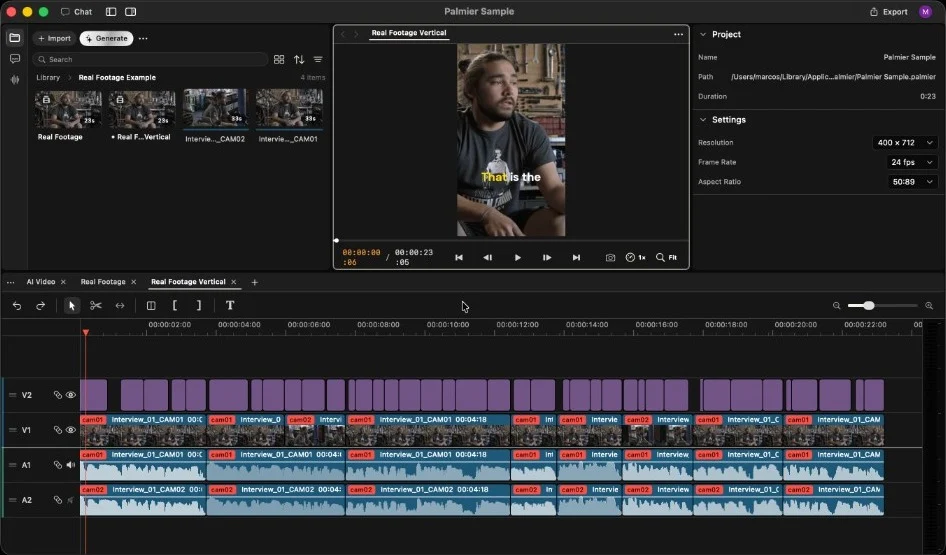Go back in preview history

(343, 34)
